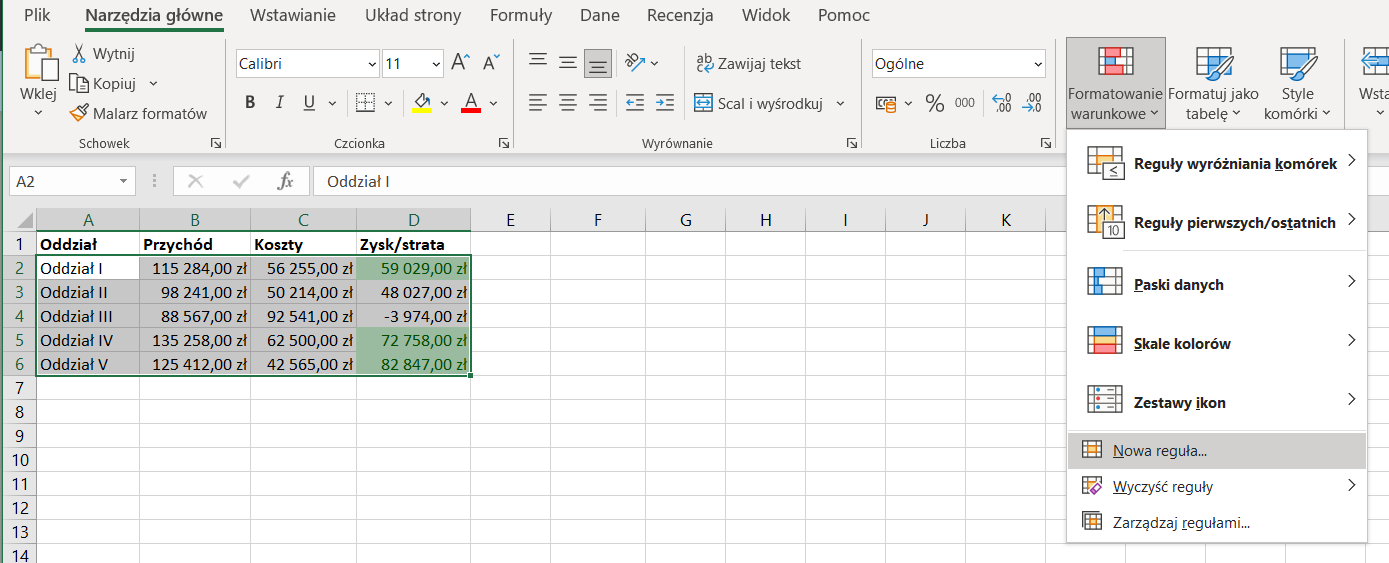The width and height of the screenshot is (1389, 563).
Task: Decrease decimal places icon
Action: pyautogui.click(x=1031, y=103)
